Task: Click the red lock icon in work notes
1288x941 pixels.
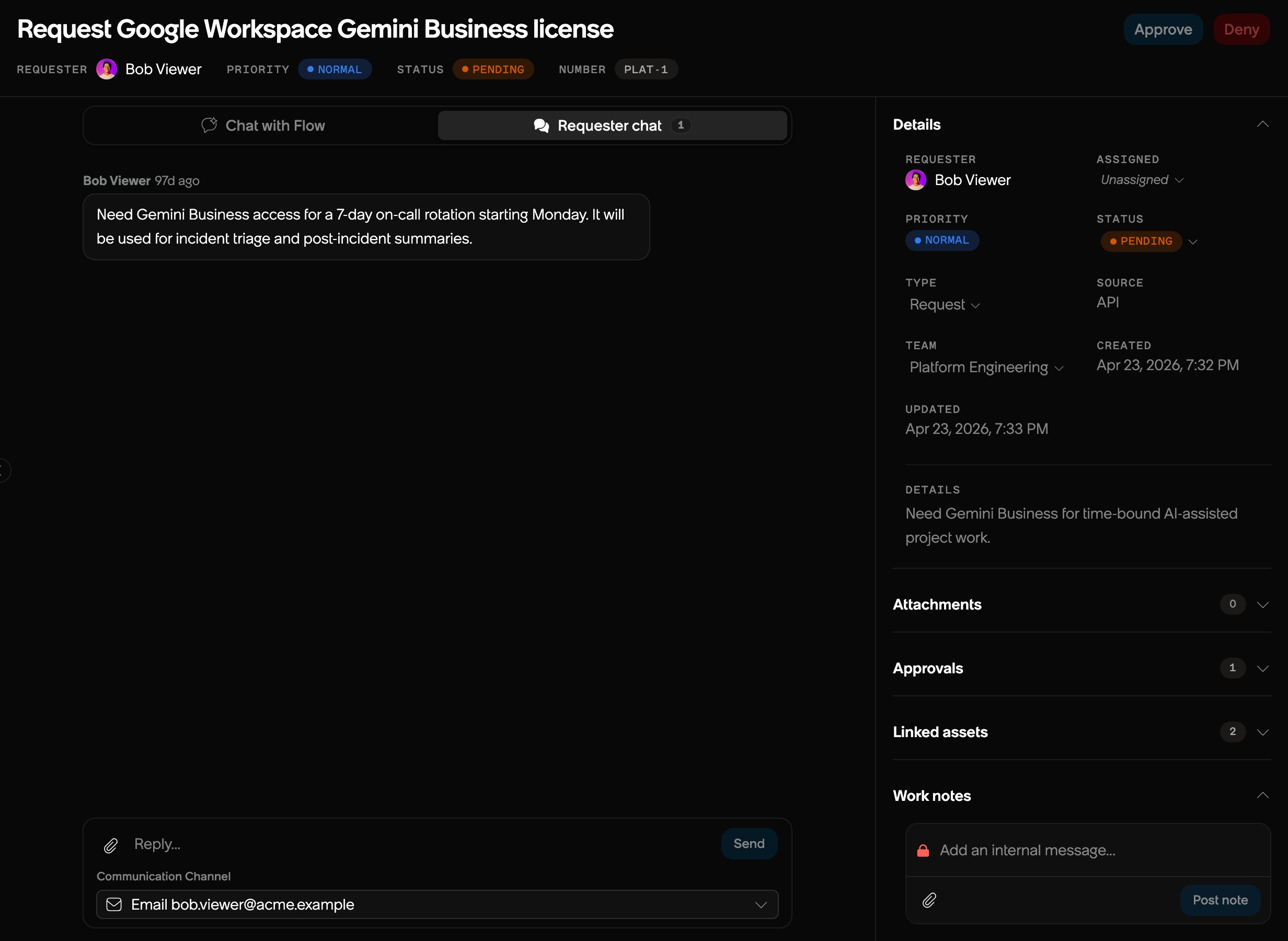Action: (x=923, y=851)
